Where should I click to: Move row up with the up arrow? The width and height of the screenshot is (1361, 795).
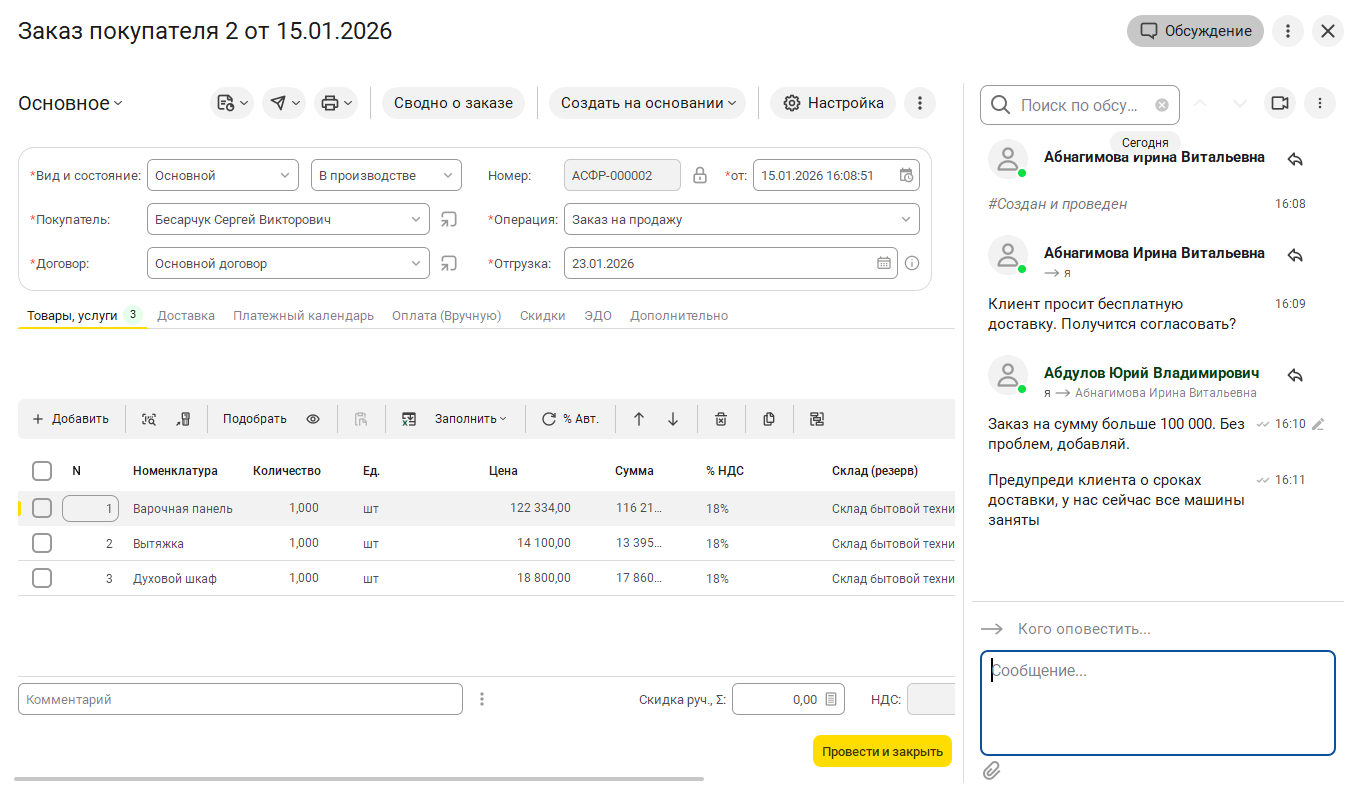pos(639,419)
